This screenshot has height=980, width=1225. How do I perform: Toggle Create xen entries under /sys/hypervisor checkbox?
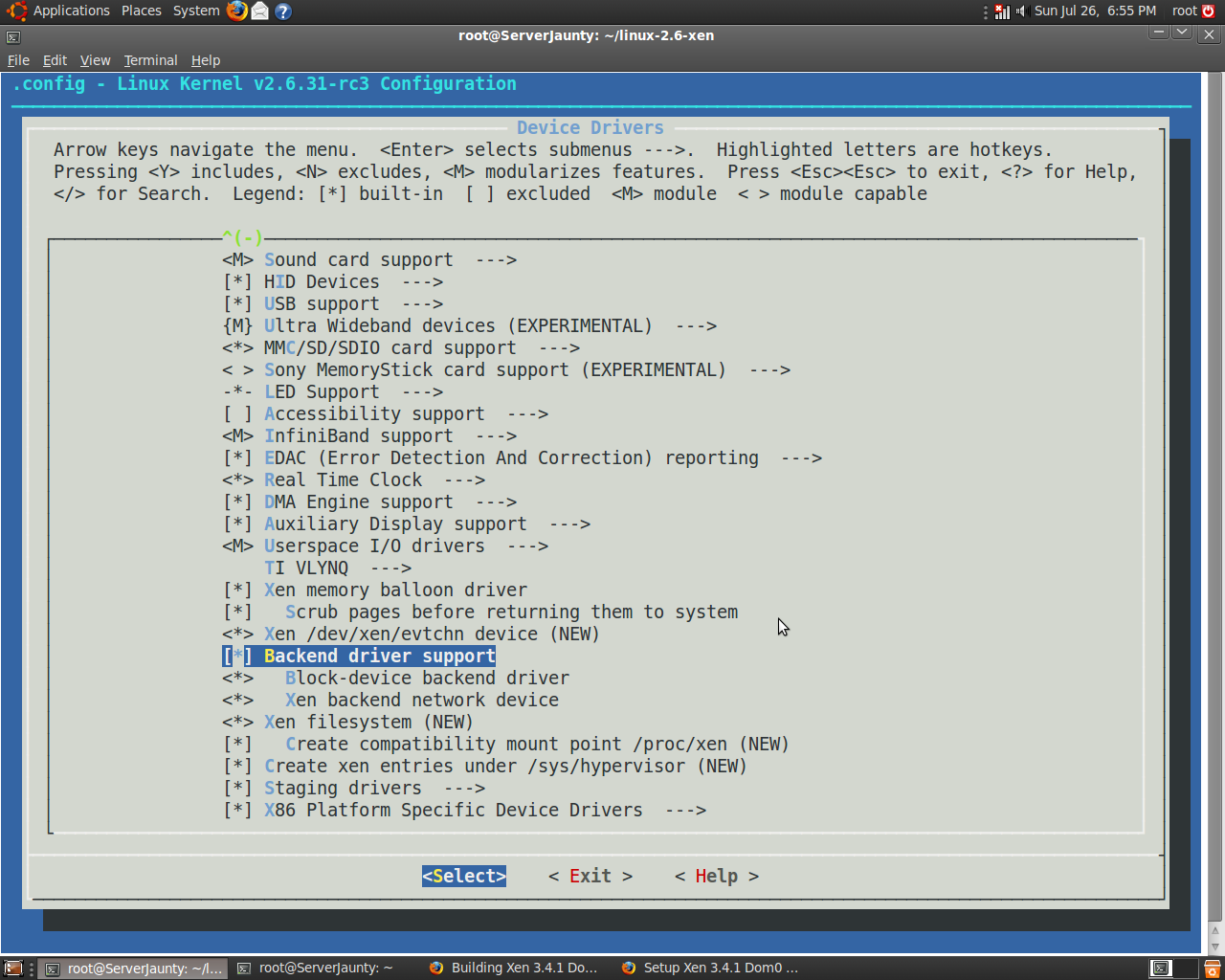[x=237, y=767]
